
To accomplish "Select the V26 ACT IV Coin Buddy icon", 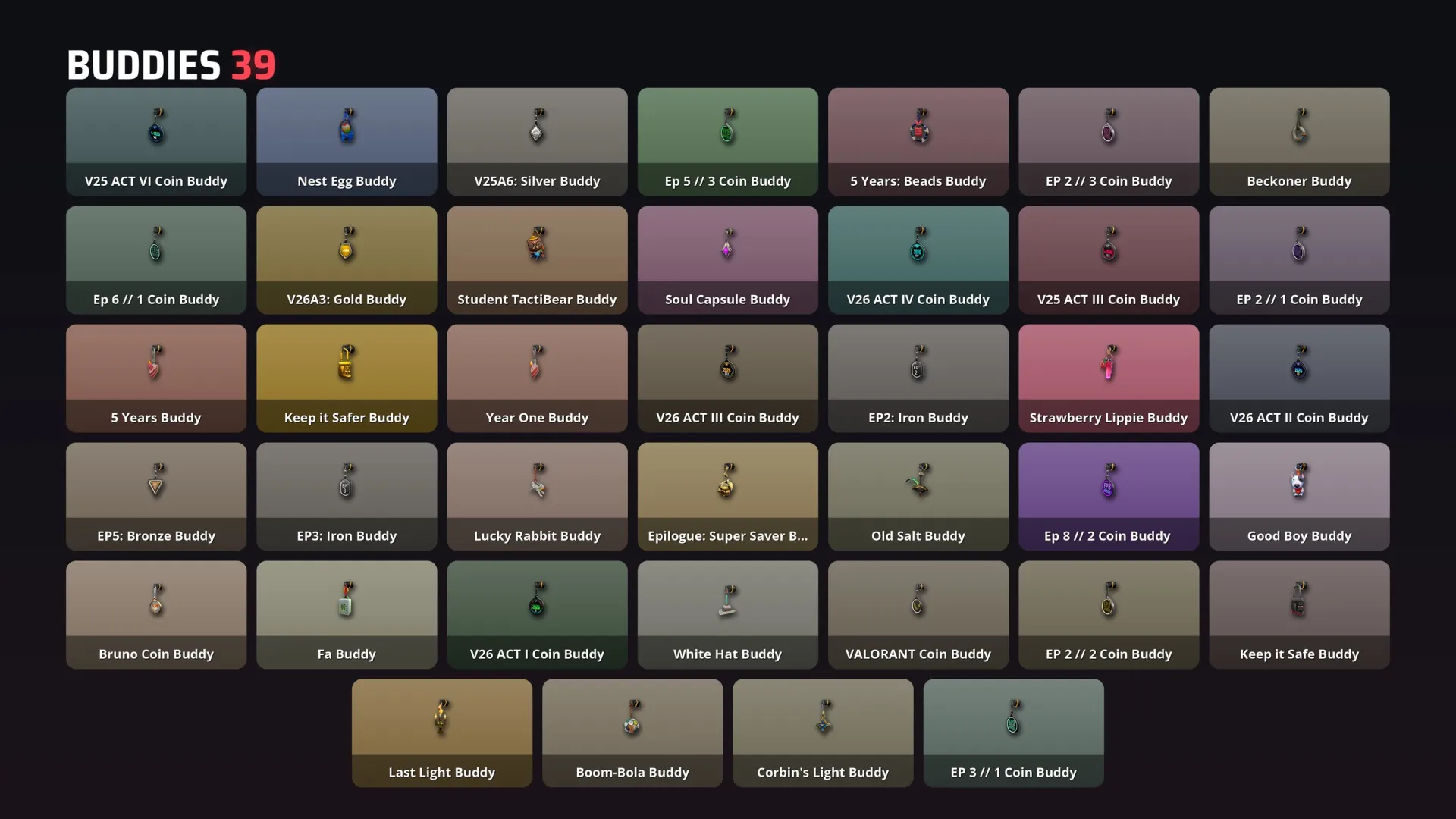I will pos(918,244).
